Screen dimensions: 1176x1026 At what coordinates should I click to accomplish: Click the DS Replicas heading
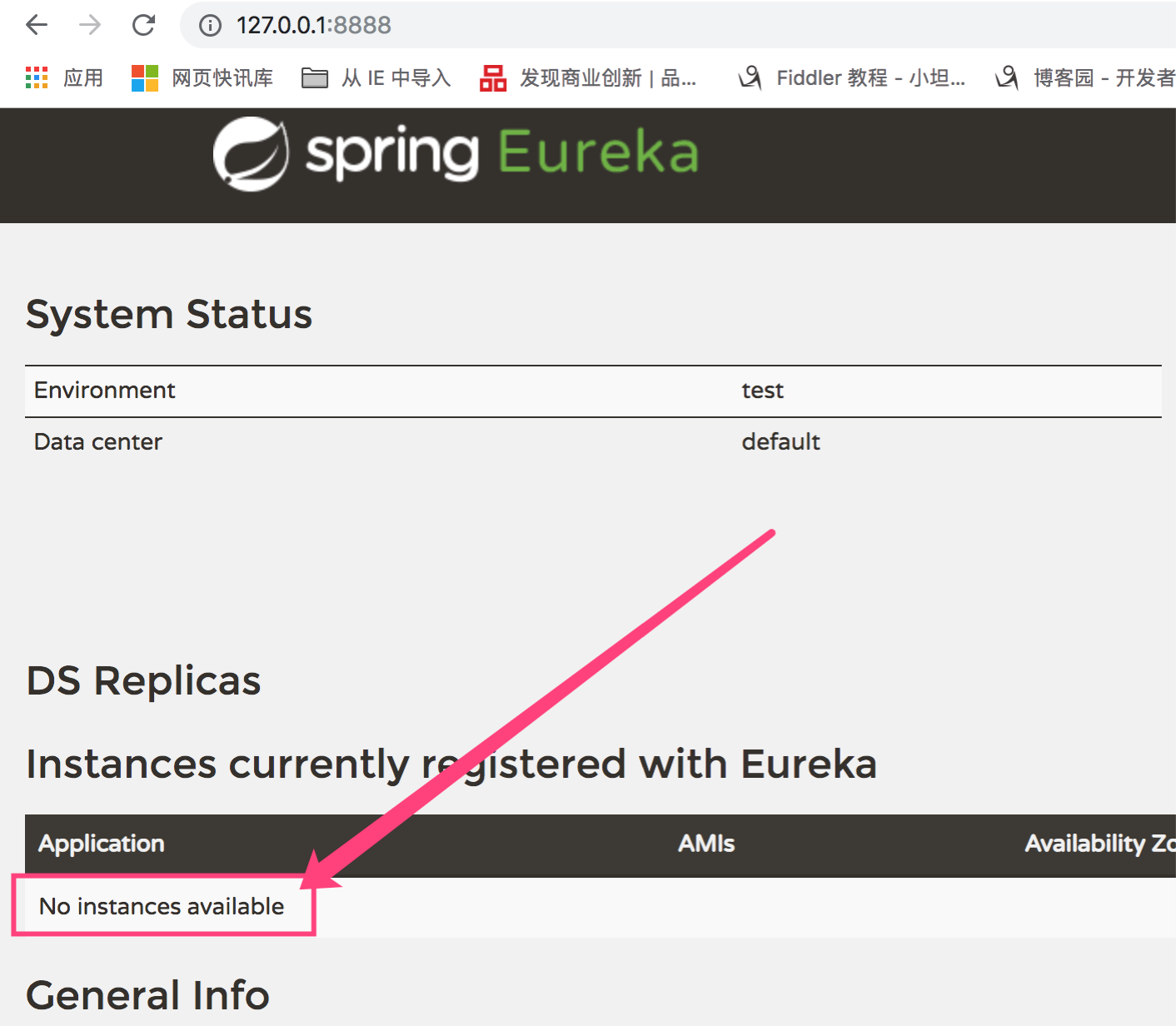click(144, 681)
